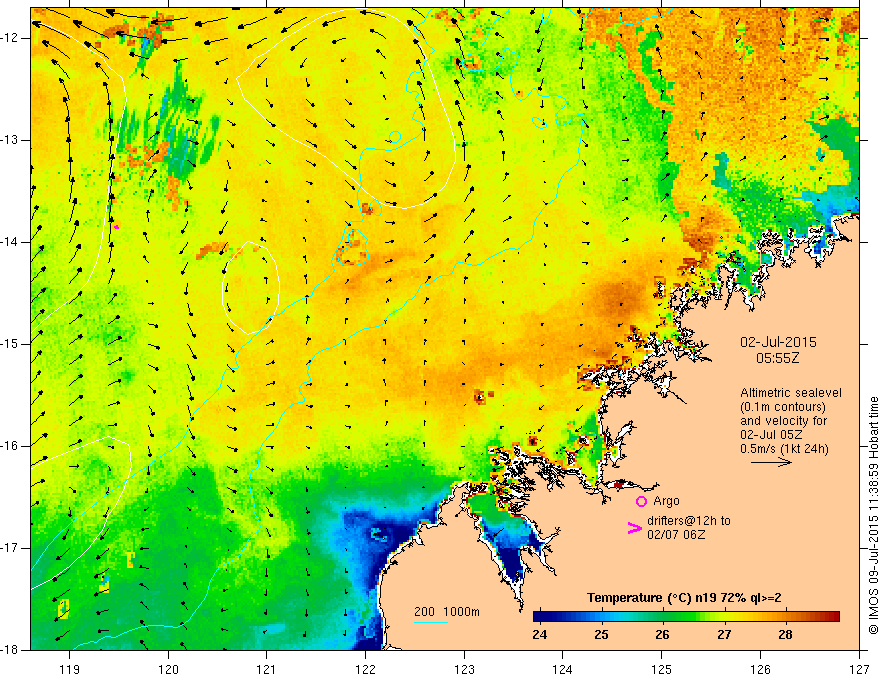The height and width of the screenshot is (680, 880).
Task: Click the 119 longitude axis label
Action: coord(70,669)
